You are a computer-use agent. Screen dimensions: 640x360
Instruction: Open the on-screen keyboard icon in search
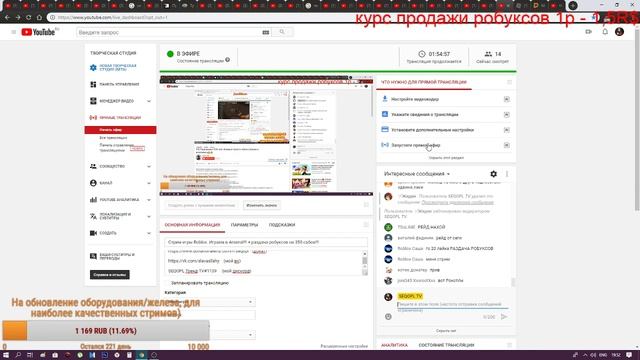pos(266,32)
